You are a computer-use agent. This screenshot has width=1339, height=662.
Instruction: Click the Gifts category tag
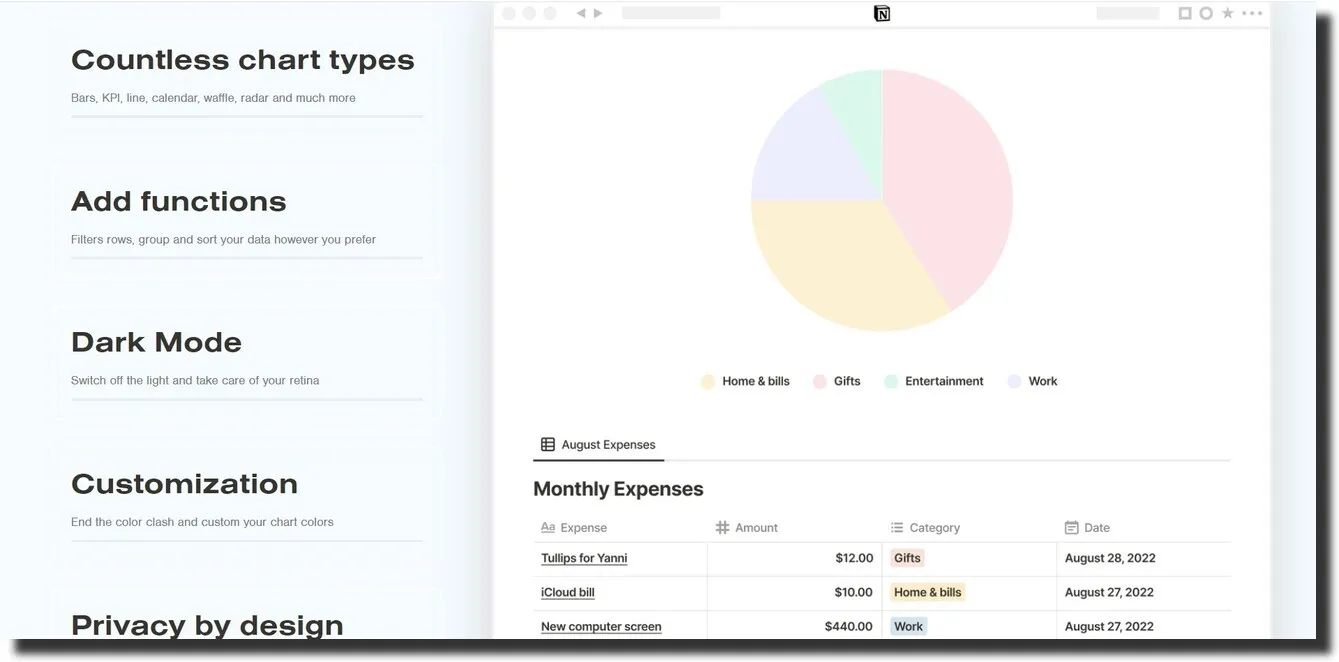pyautogui.click(x=907, y=558)
